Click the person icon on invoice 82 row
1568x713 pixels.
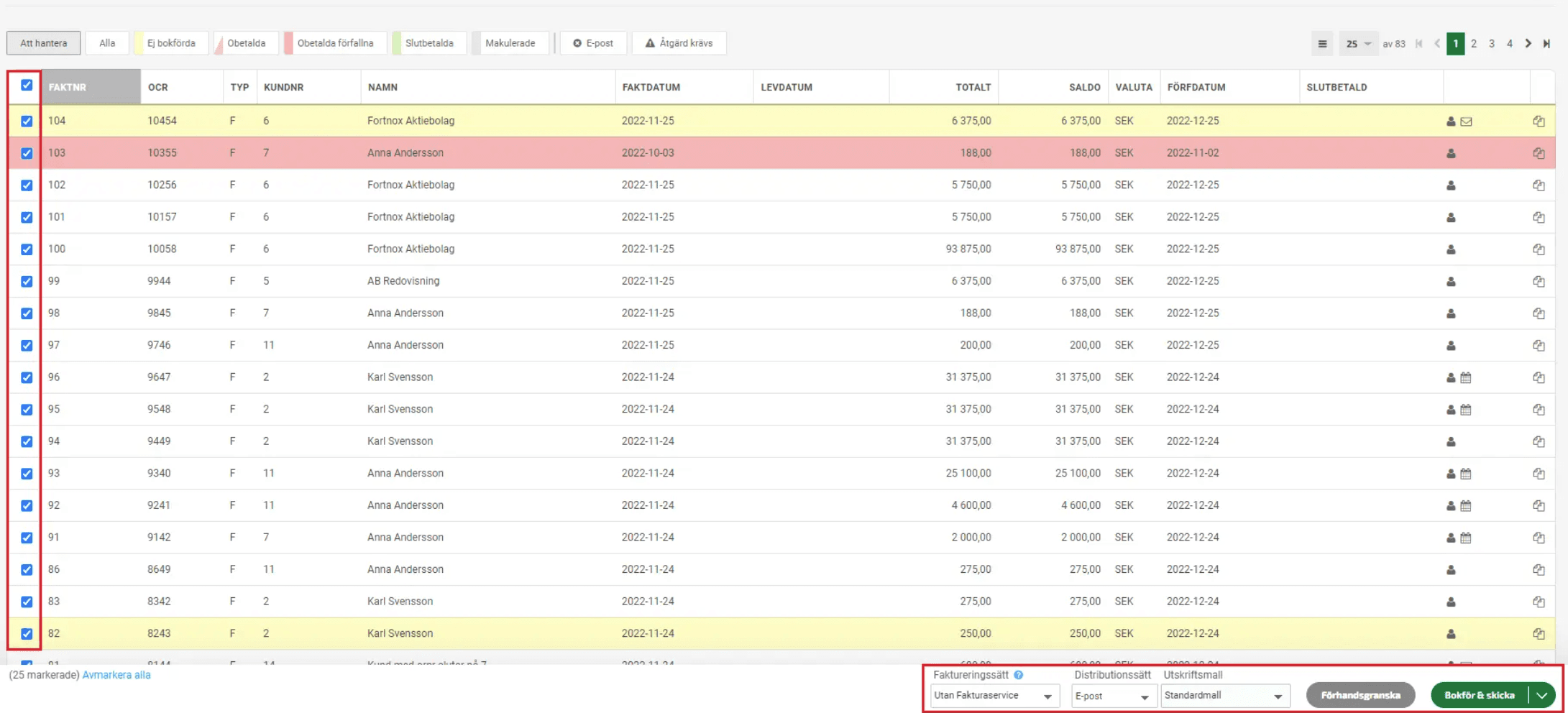[1451, 634]
